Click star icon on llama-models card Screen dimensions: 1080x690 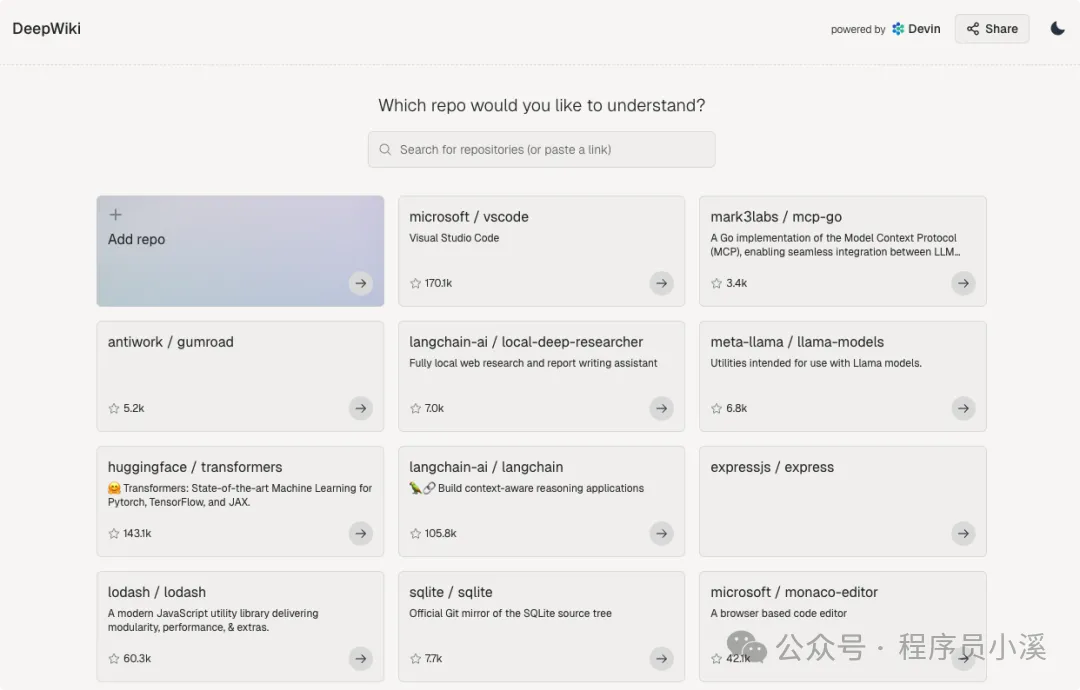tap(716, 408)
